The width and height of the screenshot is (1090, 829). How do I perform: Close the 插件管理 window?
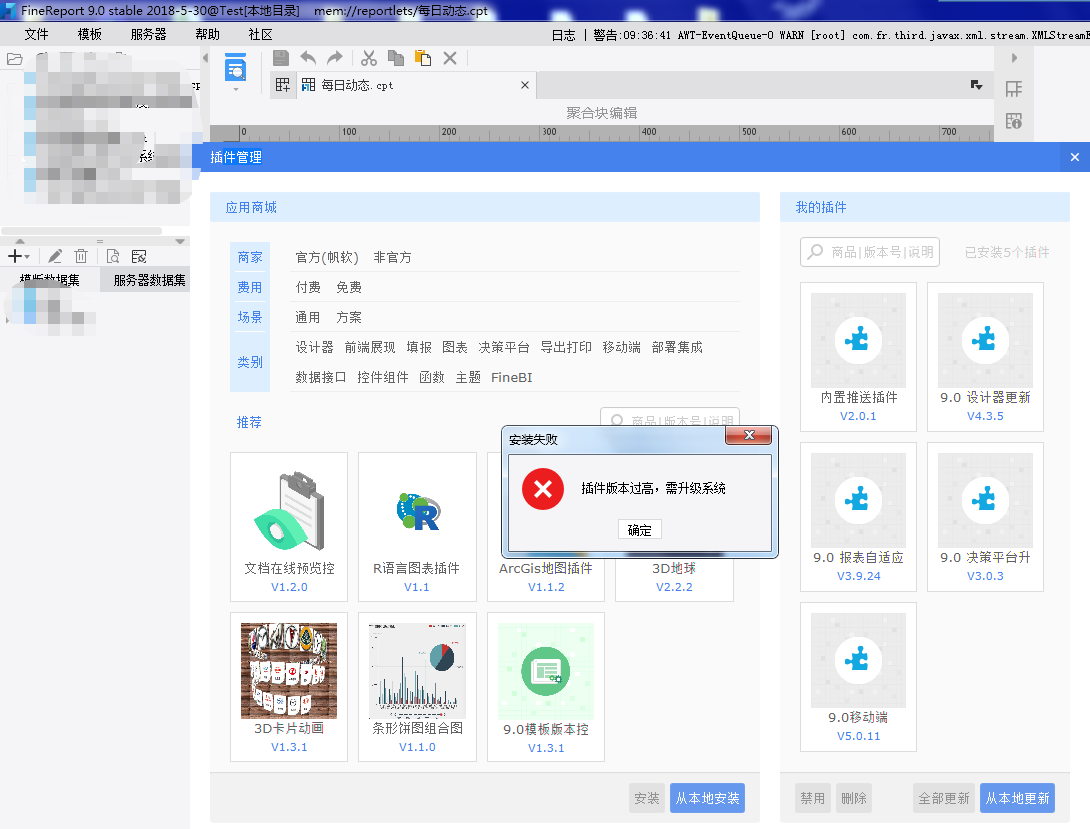click(x=1075, y=157)
